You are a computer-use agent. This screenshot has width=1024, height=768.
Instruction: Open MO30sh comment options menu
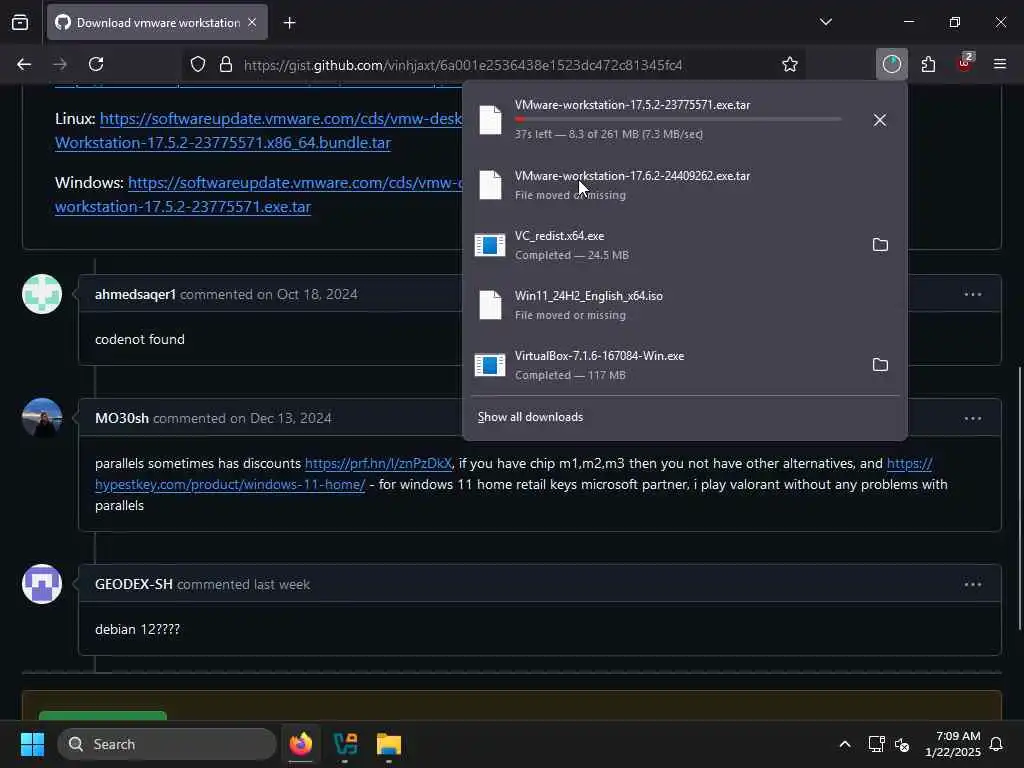[972, 419]
